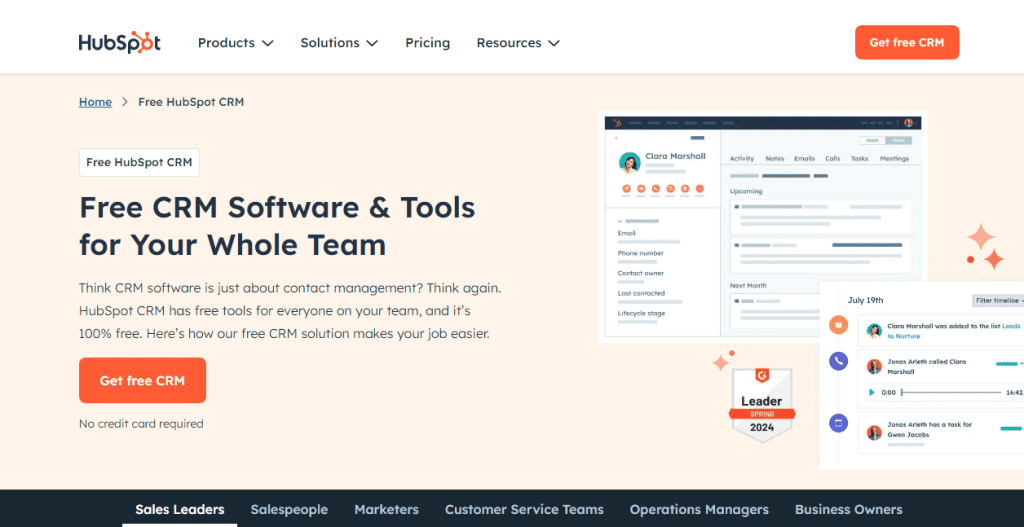Screen dimensions: 1024x527
Task: Go to the Pricing page
Action: [x=428, y=42]
